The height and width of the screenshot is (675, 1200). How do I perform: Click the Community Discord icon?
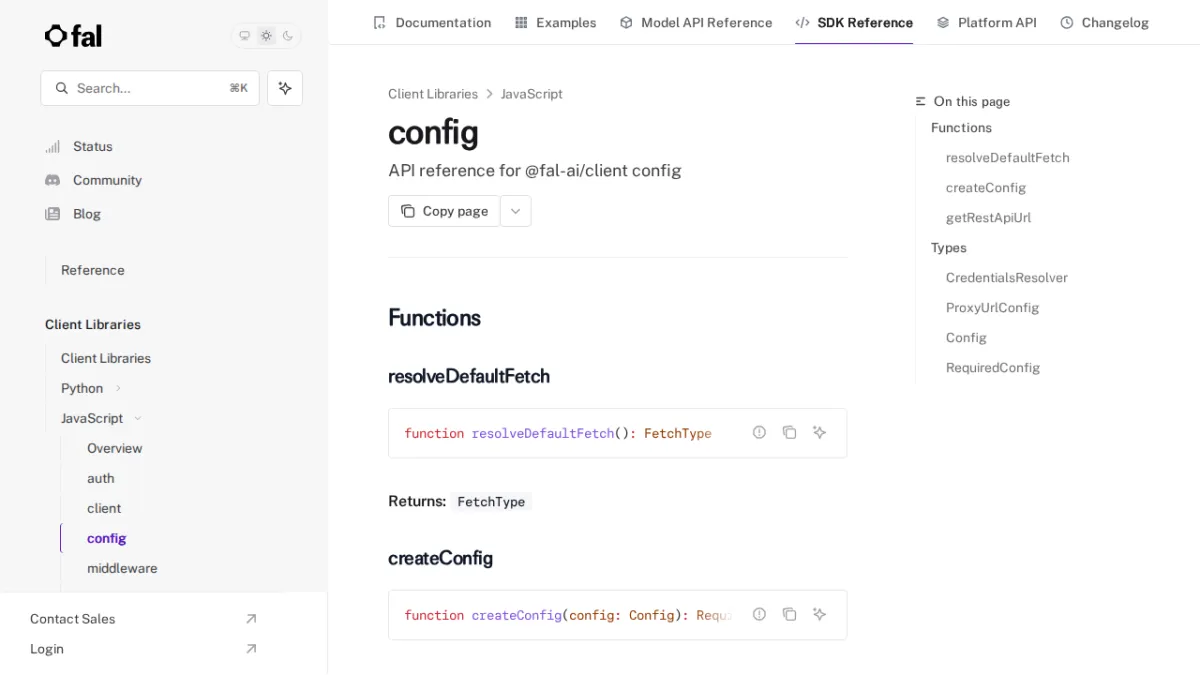[53, 180]
